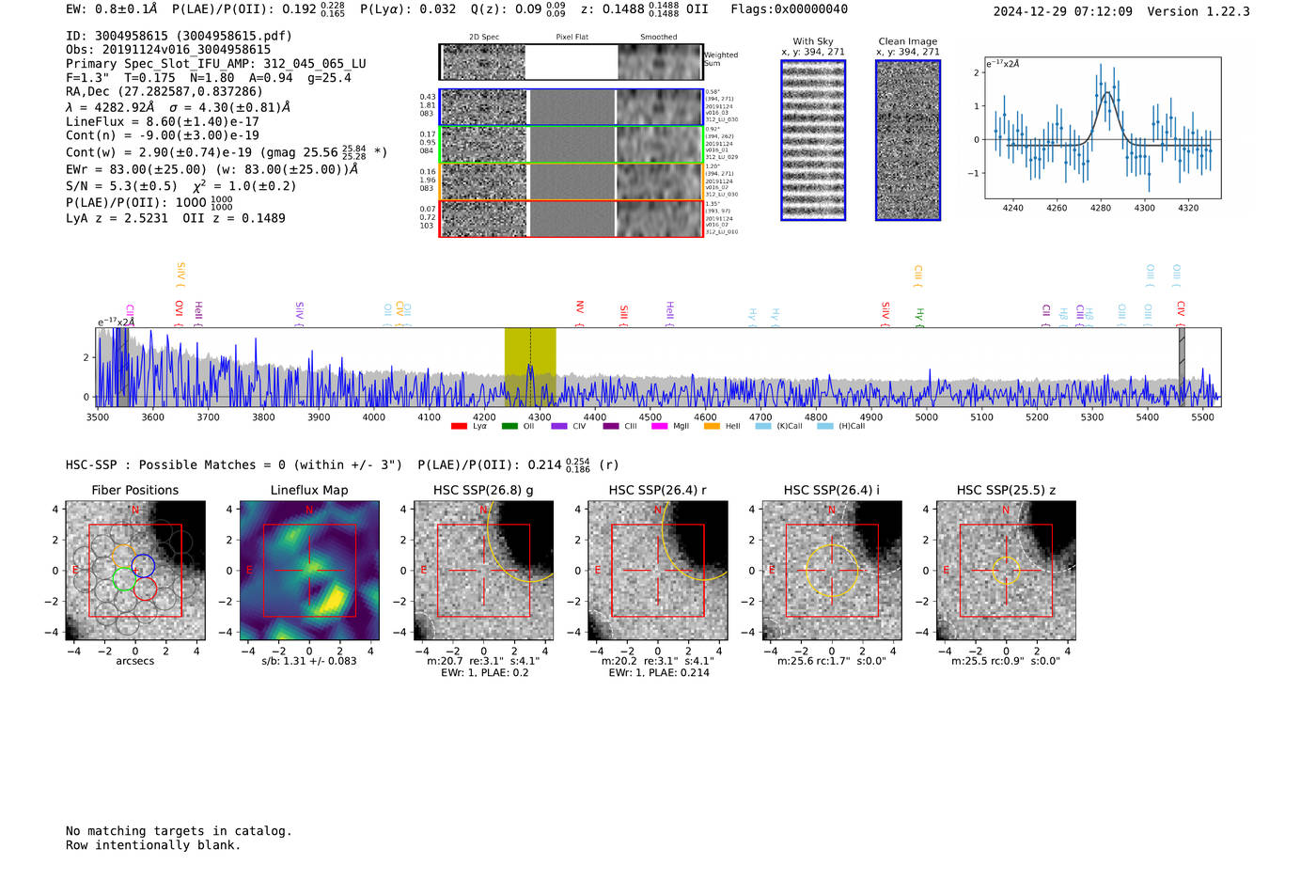Click the yellow highlighted region in spectrum
1316x896 pixels.
coord(530,367)
